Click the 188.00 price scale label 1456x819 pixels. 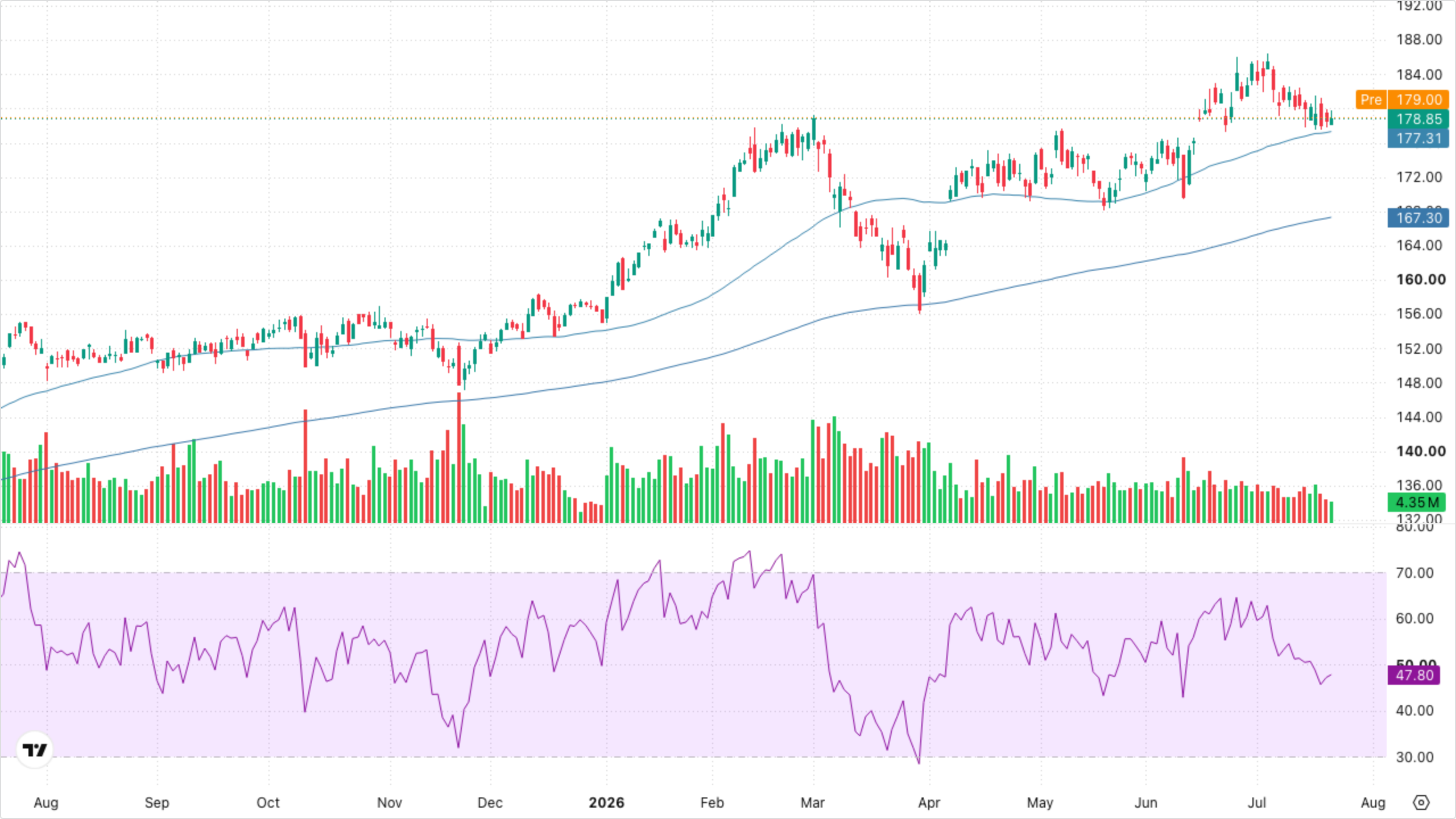tap(1420, 39)
